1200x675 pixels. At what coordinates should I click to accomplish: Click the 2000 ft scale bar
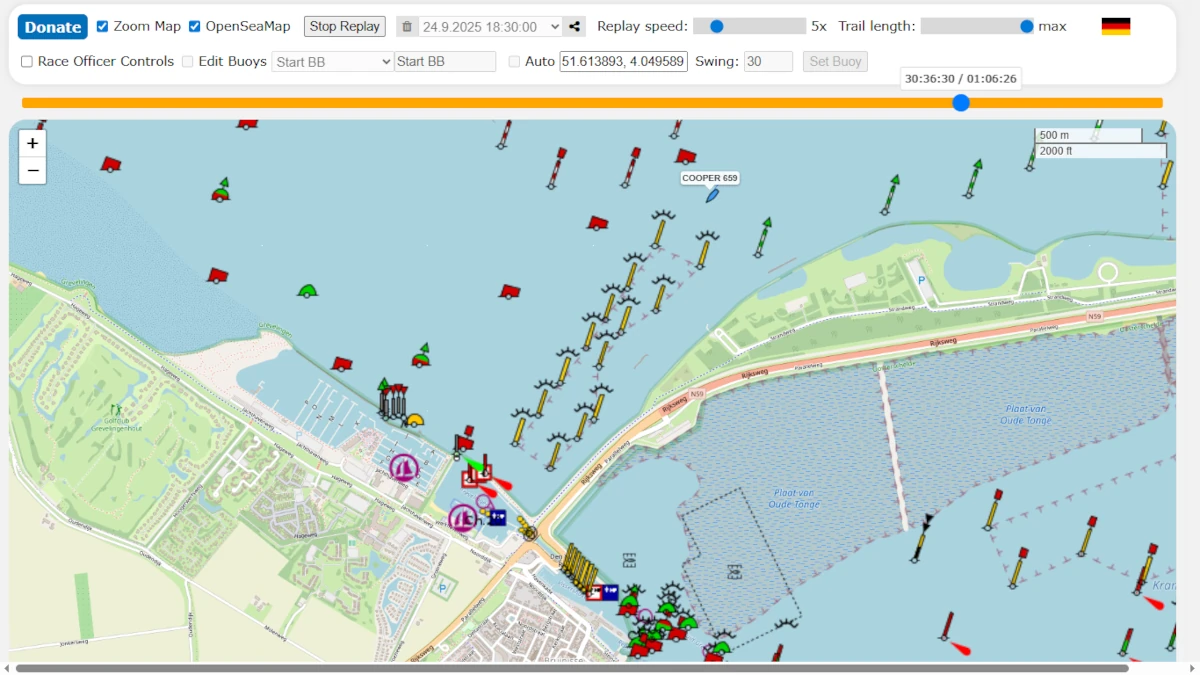tap(1101, 151)
